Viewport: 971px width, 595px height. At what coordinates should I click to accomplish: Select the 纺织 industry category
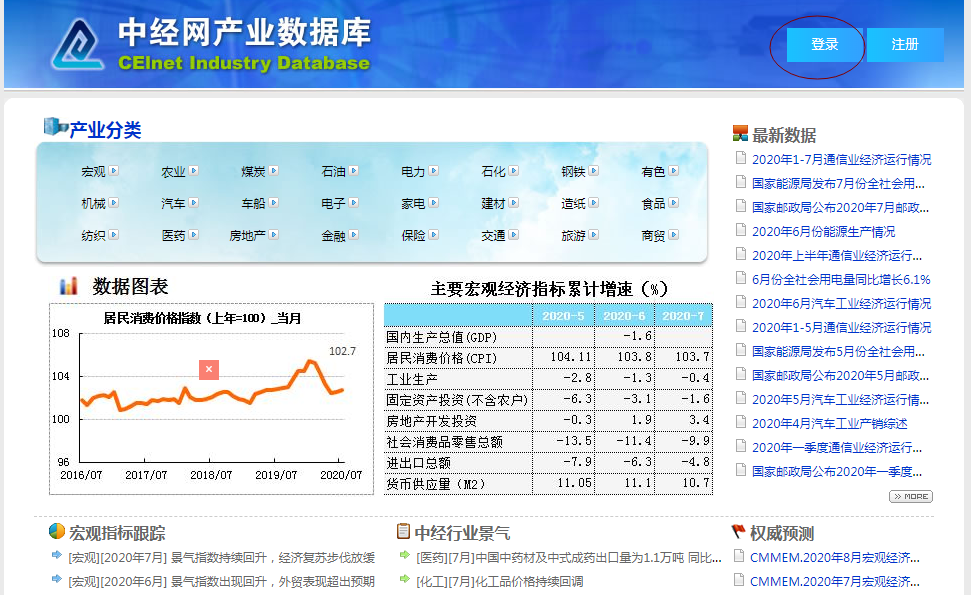[94, 236]
